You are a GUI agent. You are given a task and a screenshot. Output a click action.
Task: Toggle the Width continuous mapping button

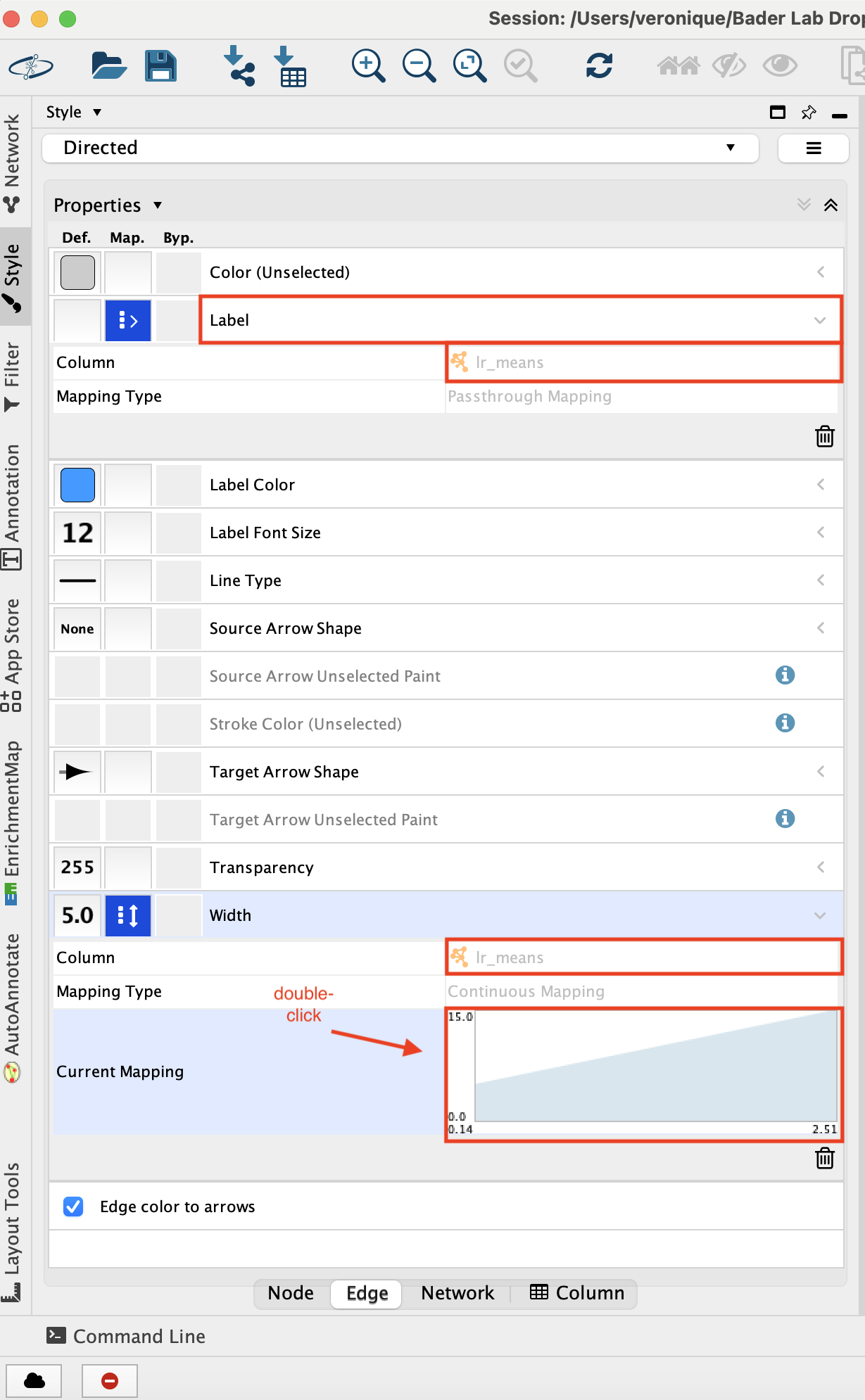[127, 915]
